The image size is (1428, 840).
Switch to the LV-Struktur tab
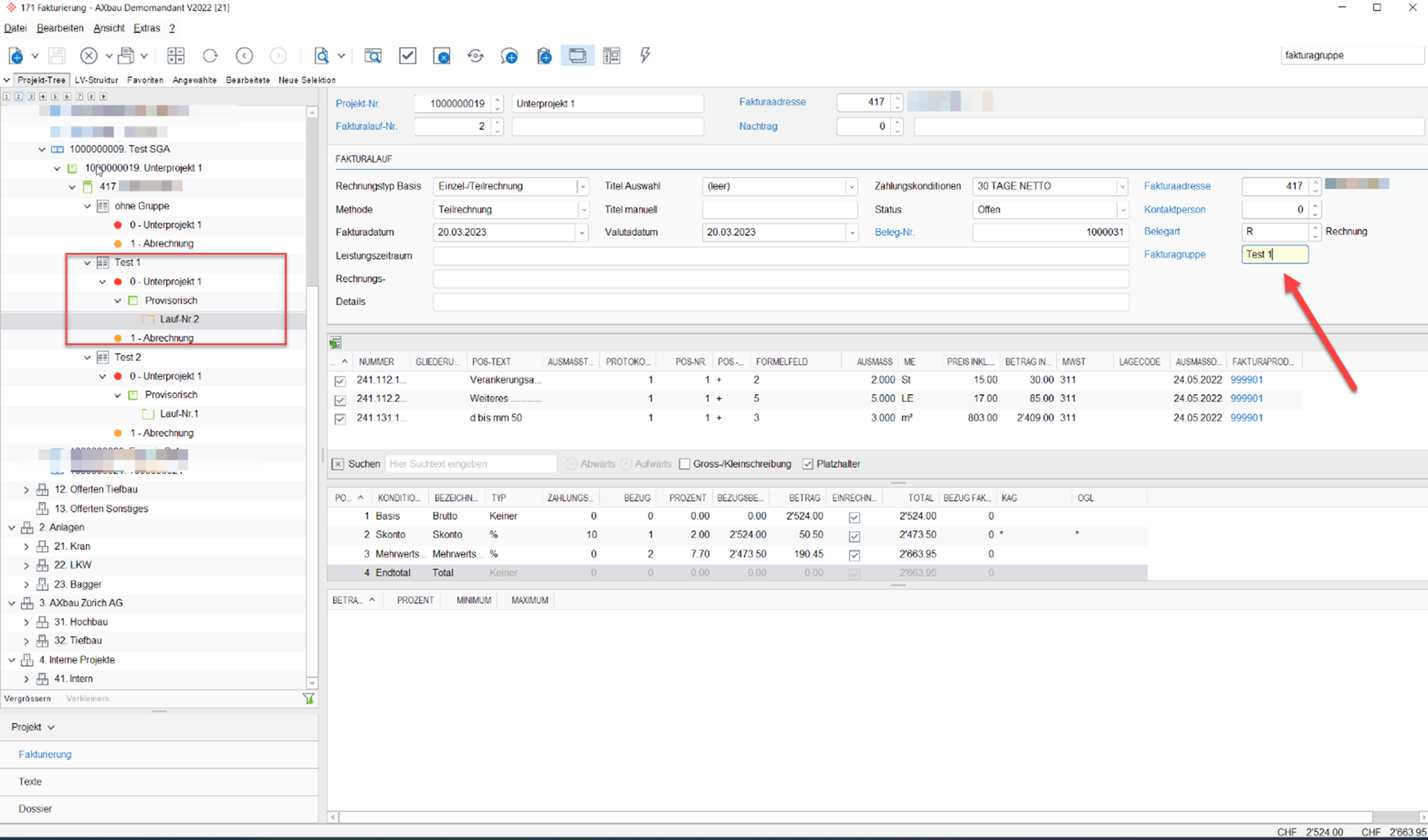(x=96, y=80)
